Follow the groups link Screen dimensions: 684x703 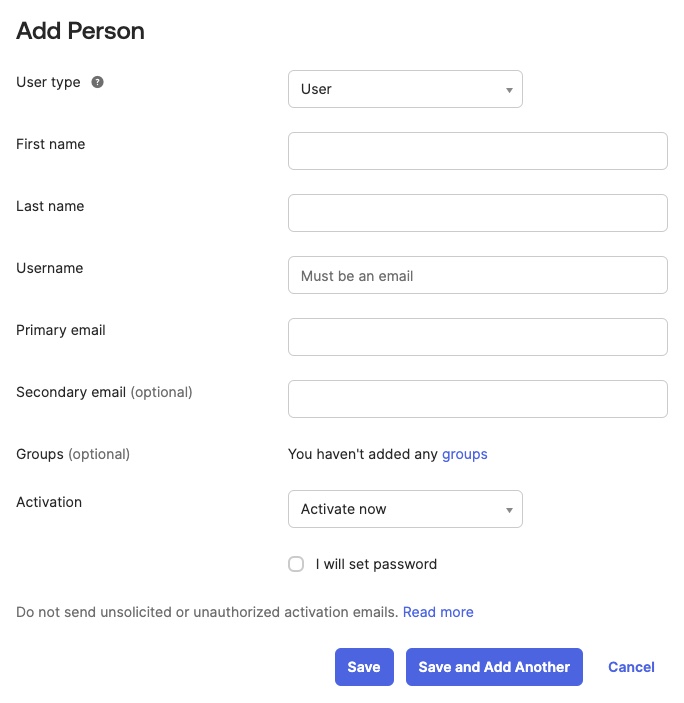pyautogui.click(x=464, y=454)
